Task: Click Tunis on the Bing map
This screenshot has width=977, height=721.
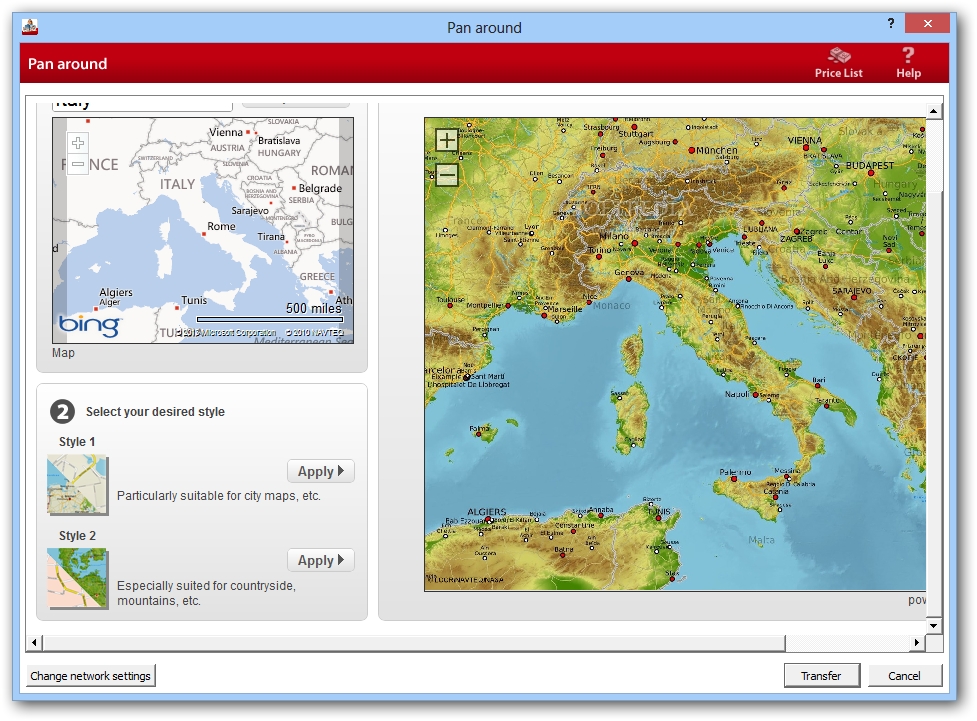Action: [x=194, y=300]
